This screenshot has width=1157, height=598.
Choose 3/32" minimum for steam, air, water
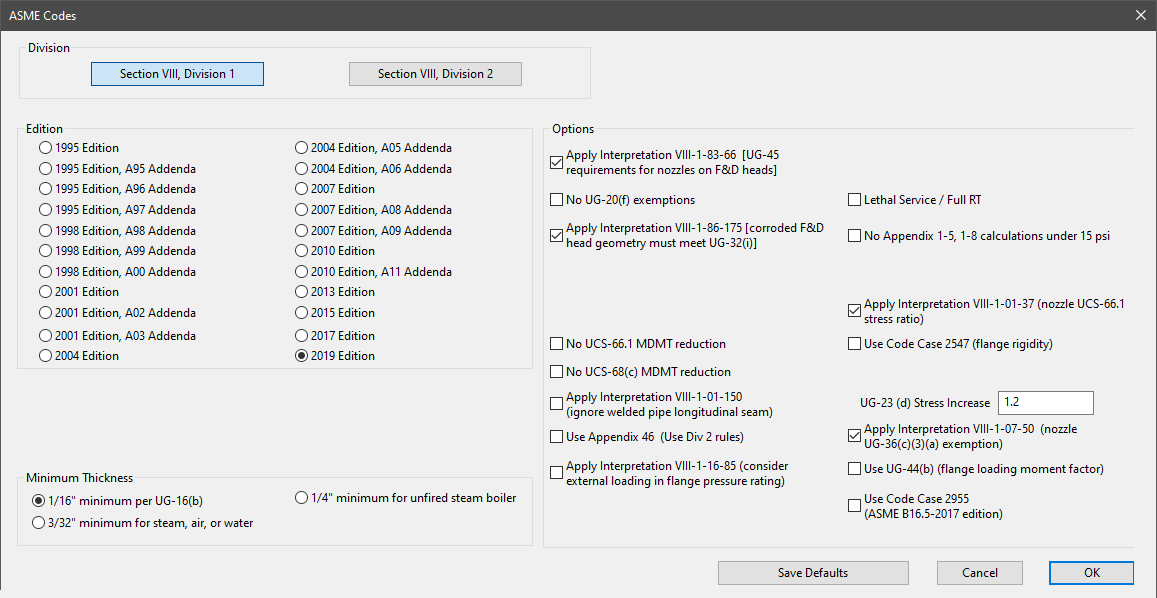pyautogui.click(x=38, y=523)
